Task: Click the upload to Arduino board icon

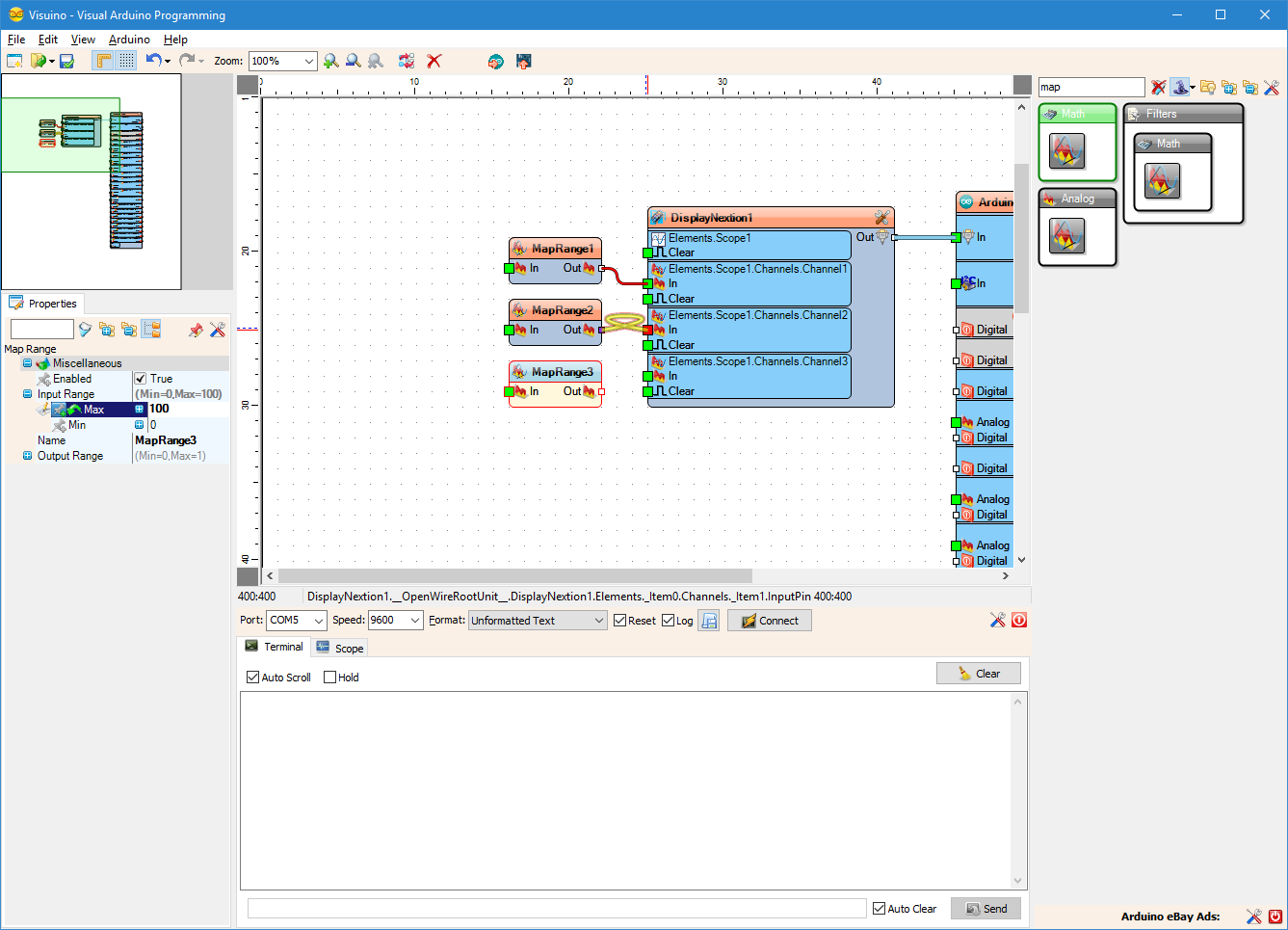Action: [x=523, y=61]
